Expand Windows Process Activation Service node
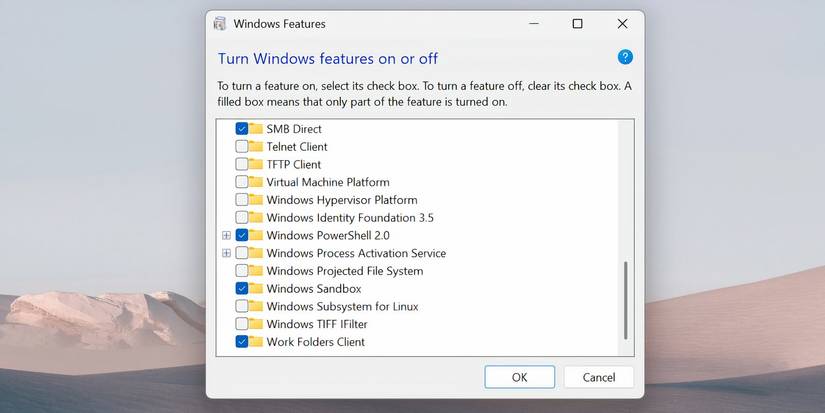 [x=226, y=253]
